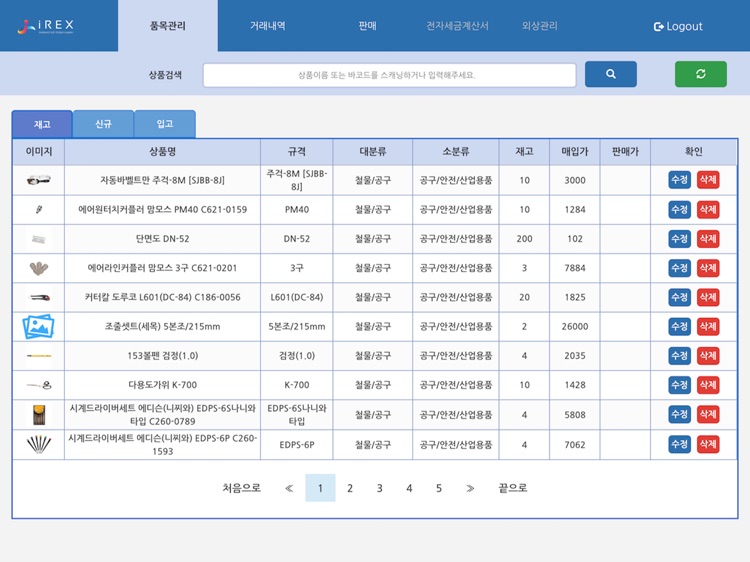Click 삭제 for 자동바벨트만 주걱-8M row
Screen dimensions: 750x562
click(x=708, y=180)
